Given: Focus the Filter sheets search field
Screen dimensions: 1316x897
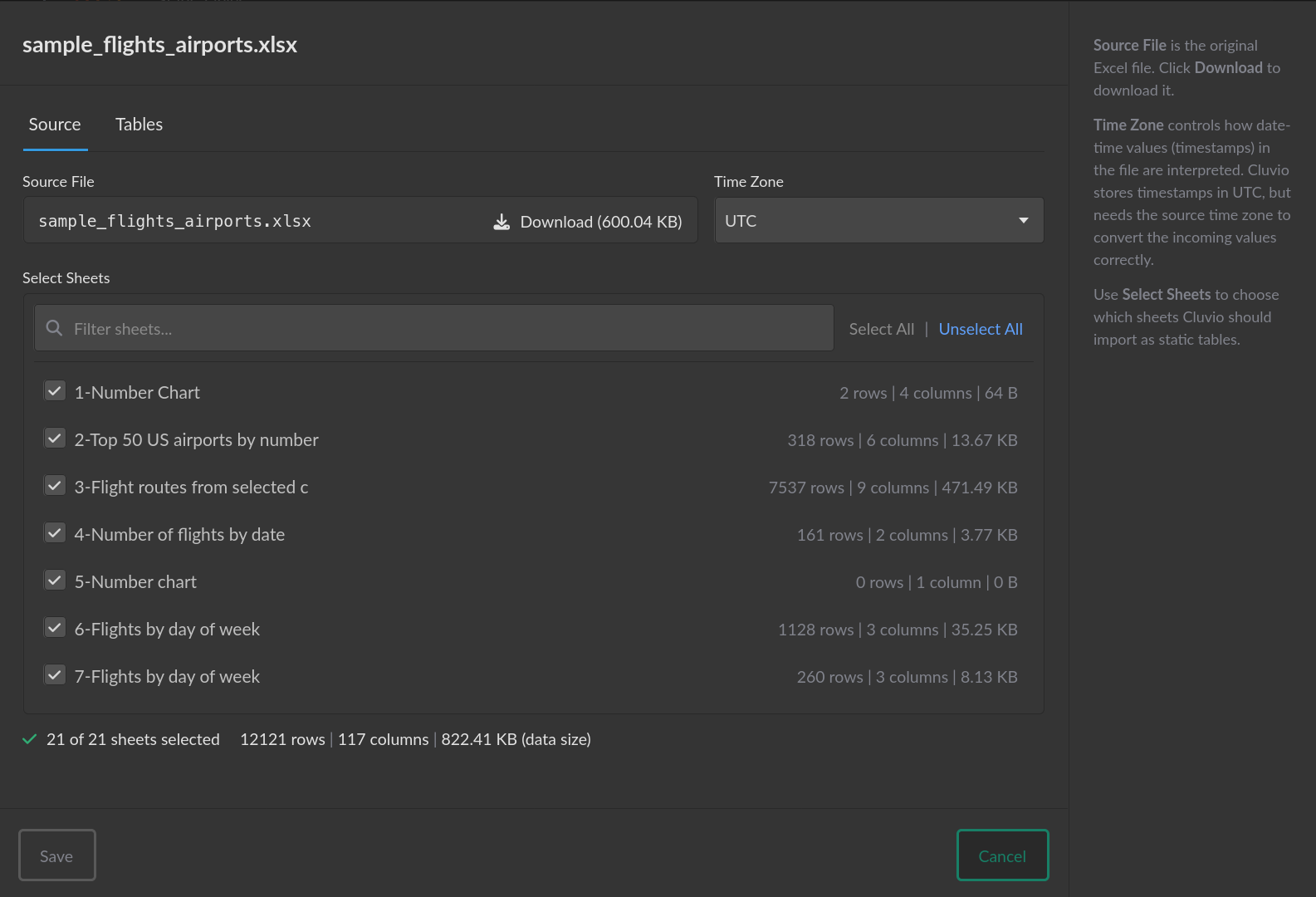Looking at the screenshot, I should (448, 329).
